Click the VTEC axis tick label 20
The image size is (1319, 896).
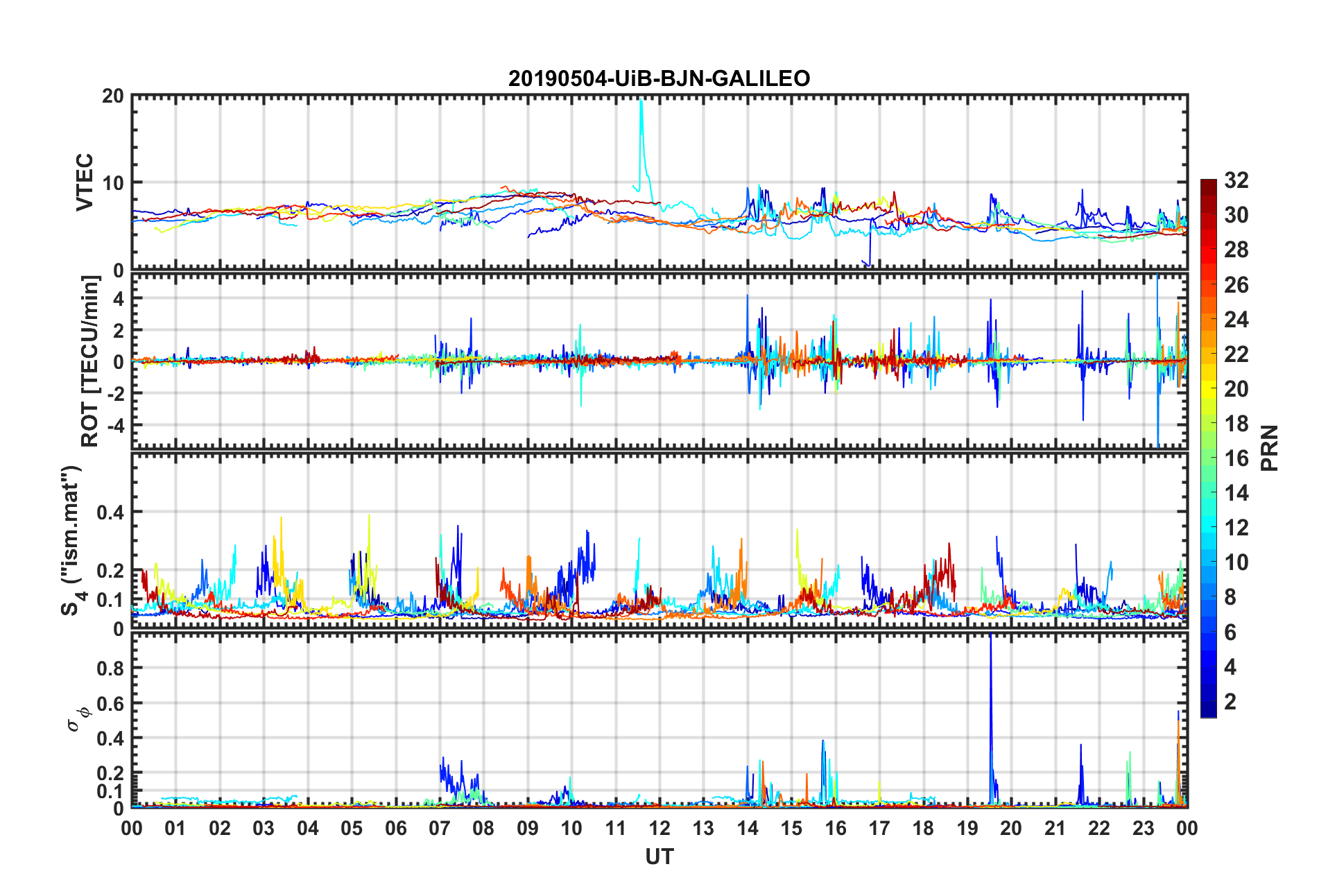pyautogui.click(x=113, y=96)
